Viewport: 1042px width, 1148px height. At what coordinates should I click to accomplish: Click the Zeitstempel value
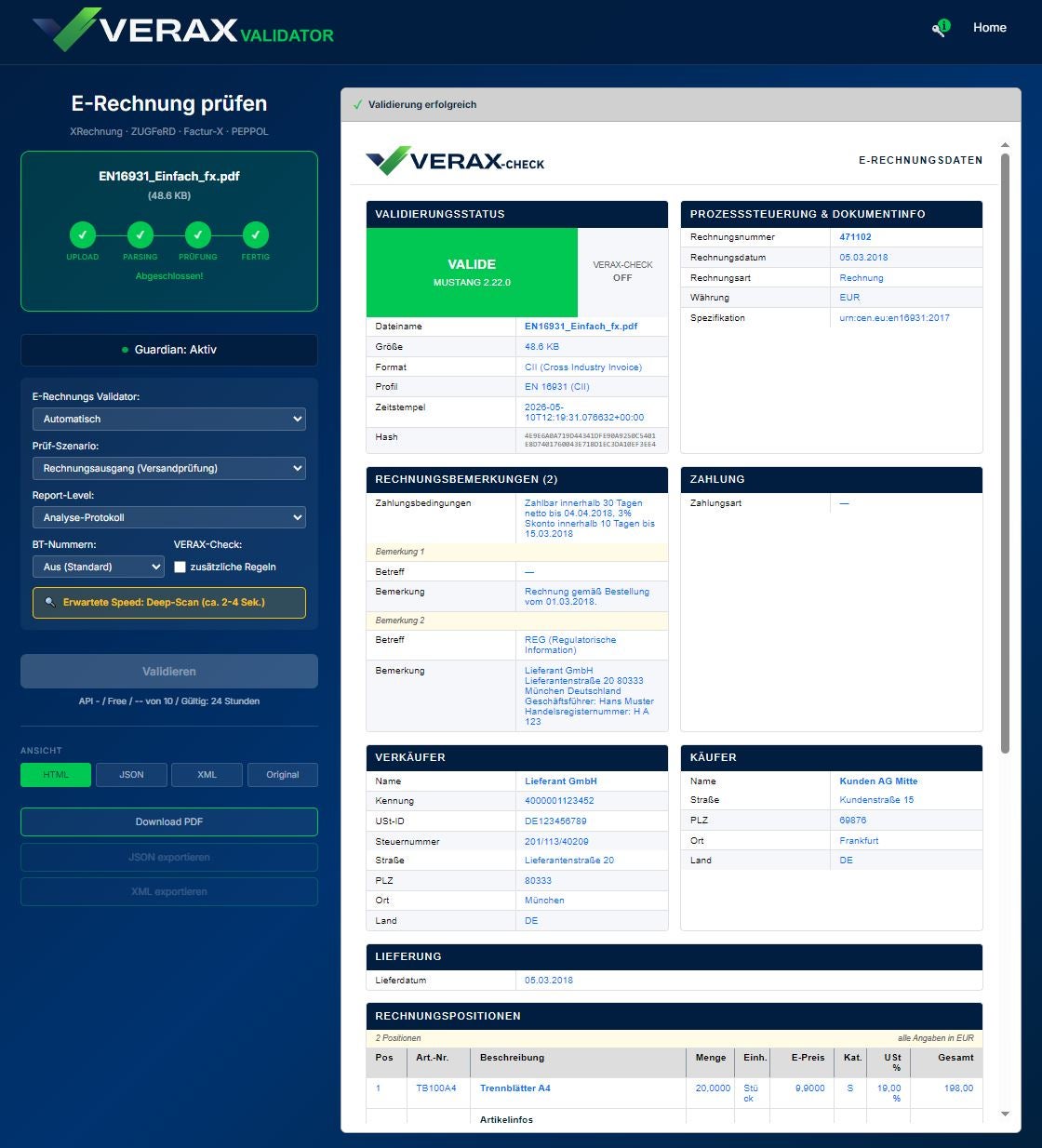coord(584,412)
